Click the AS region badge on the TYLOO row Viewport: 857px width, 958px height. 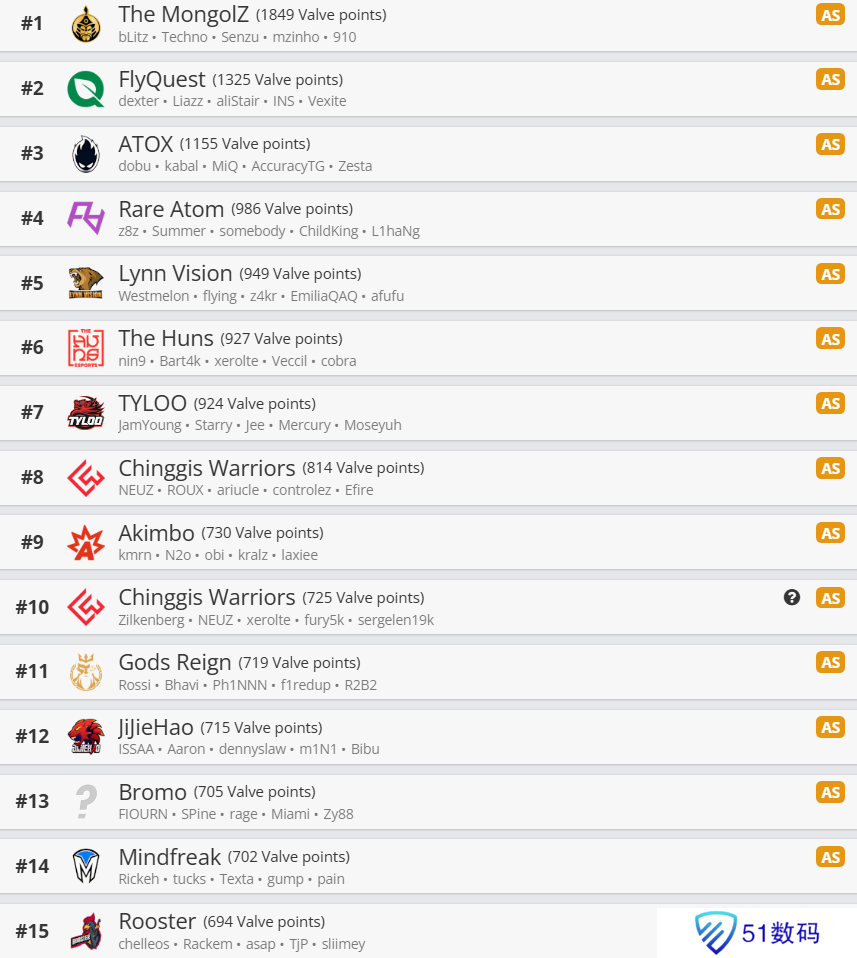(830, 403)
